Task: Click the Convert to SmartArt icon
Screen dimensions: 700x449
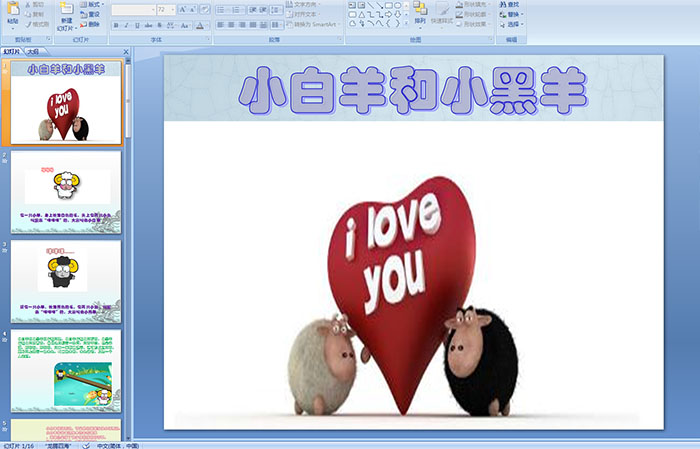Action: pyautogui.click(x=289, y=24)
